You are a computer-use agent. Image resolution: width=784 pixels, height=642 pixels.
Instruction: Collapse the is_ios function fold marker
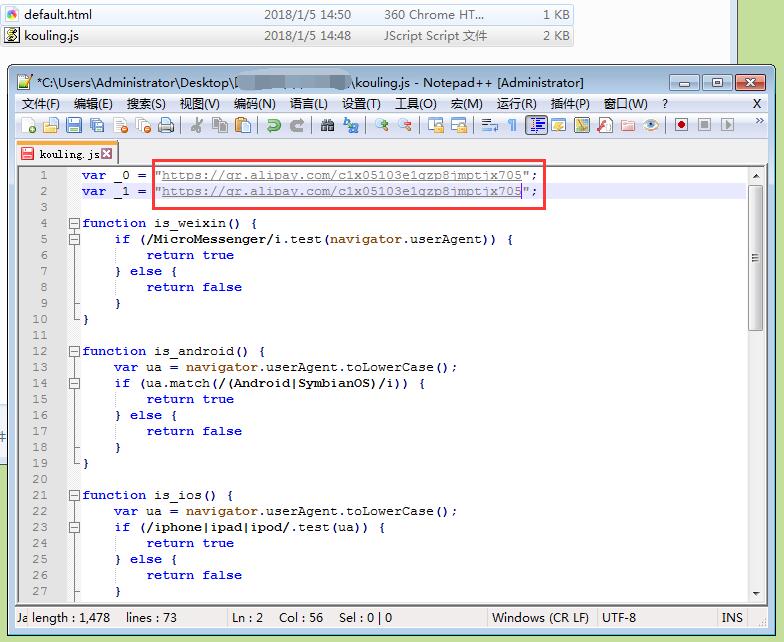74,495
